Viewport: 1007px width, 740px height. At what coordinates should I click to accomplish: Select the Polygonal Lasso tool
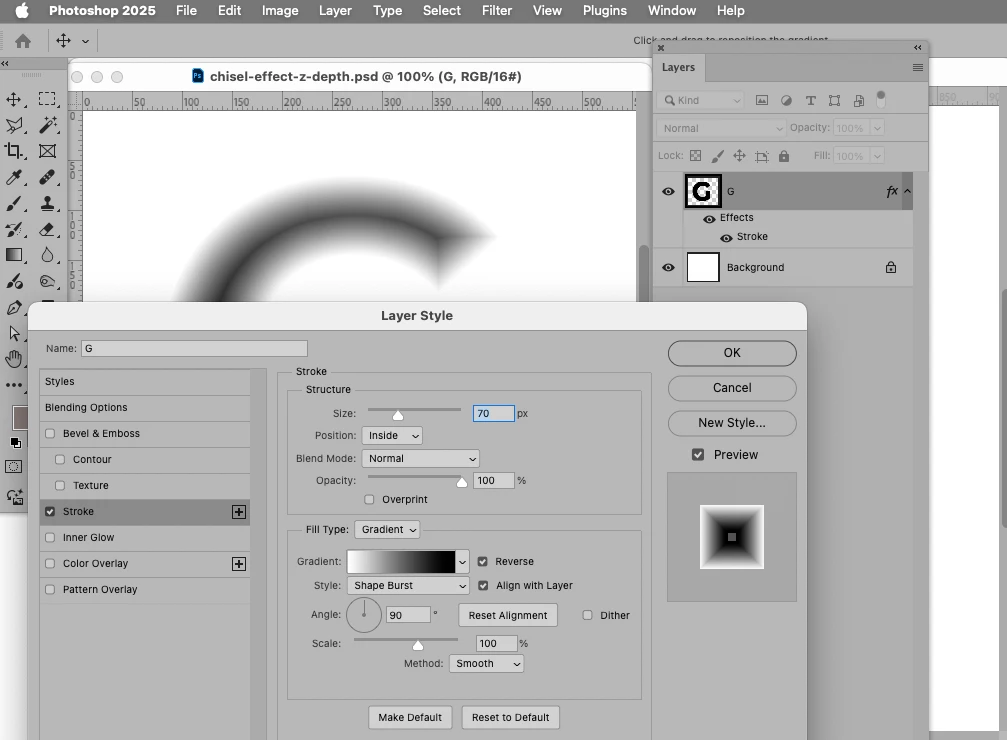click(x=13, y=125)
